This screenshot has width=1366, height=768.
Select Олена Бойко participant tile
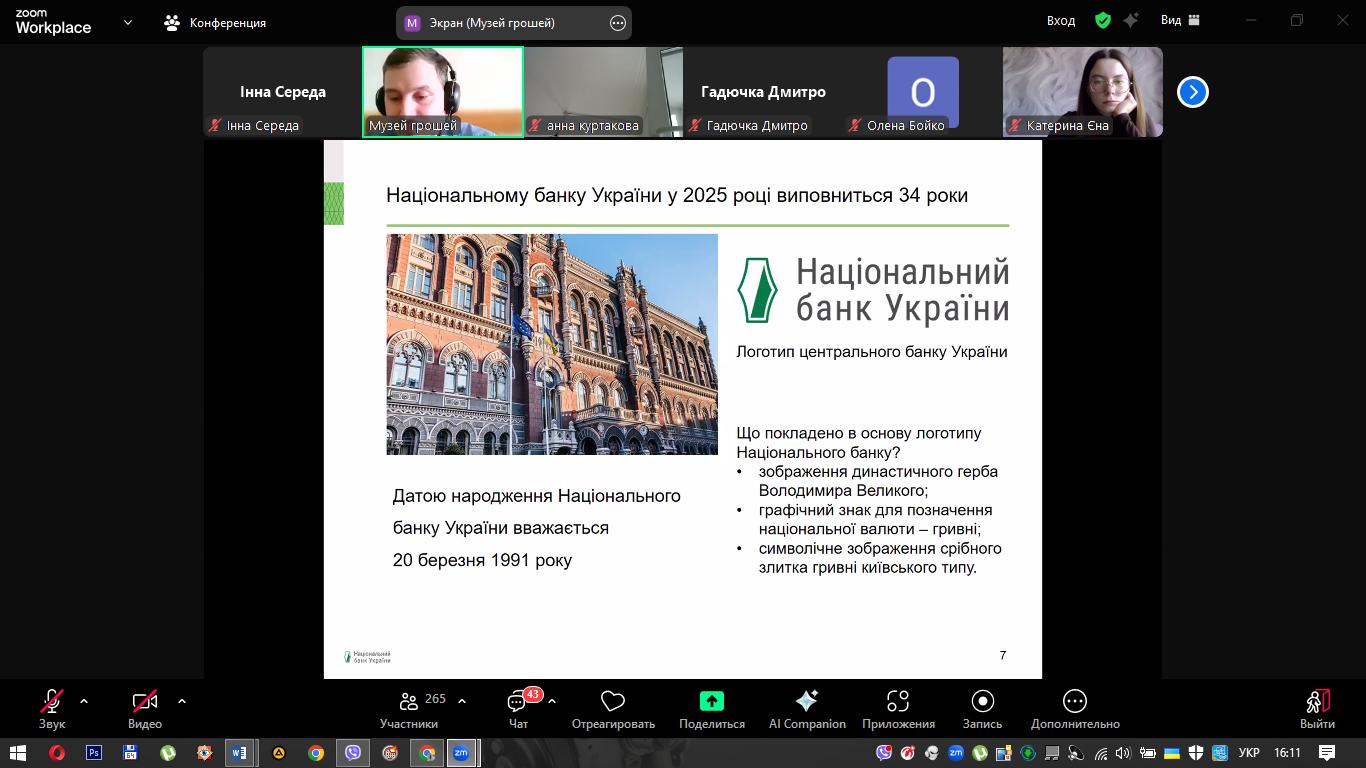(x=923, y=92)
